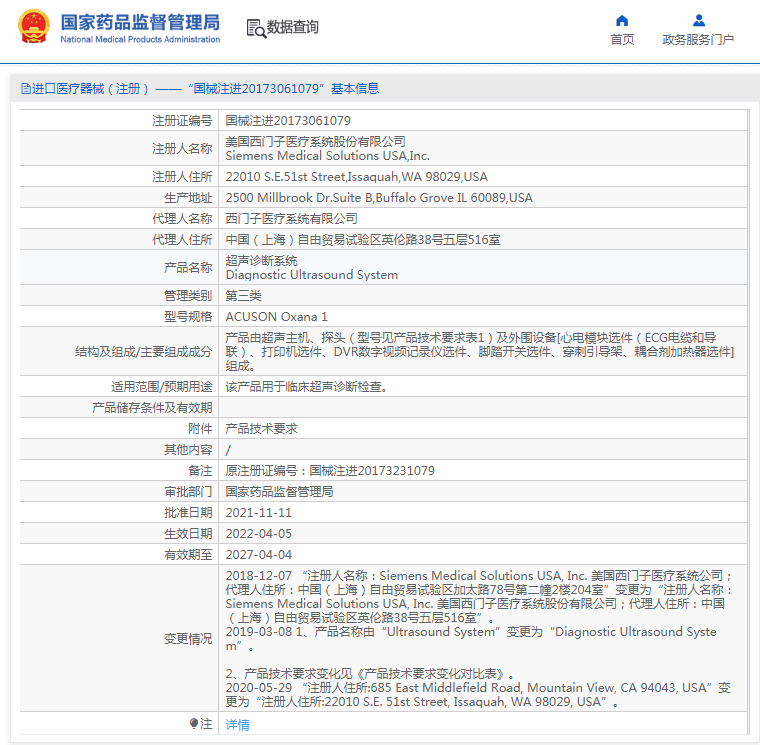Click the structure description mentioning 超声主机、探头
The width and height of the screenshot is (760, 745).
[480, 351]
